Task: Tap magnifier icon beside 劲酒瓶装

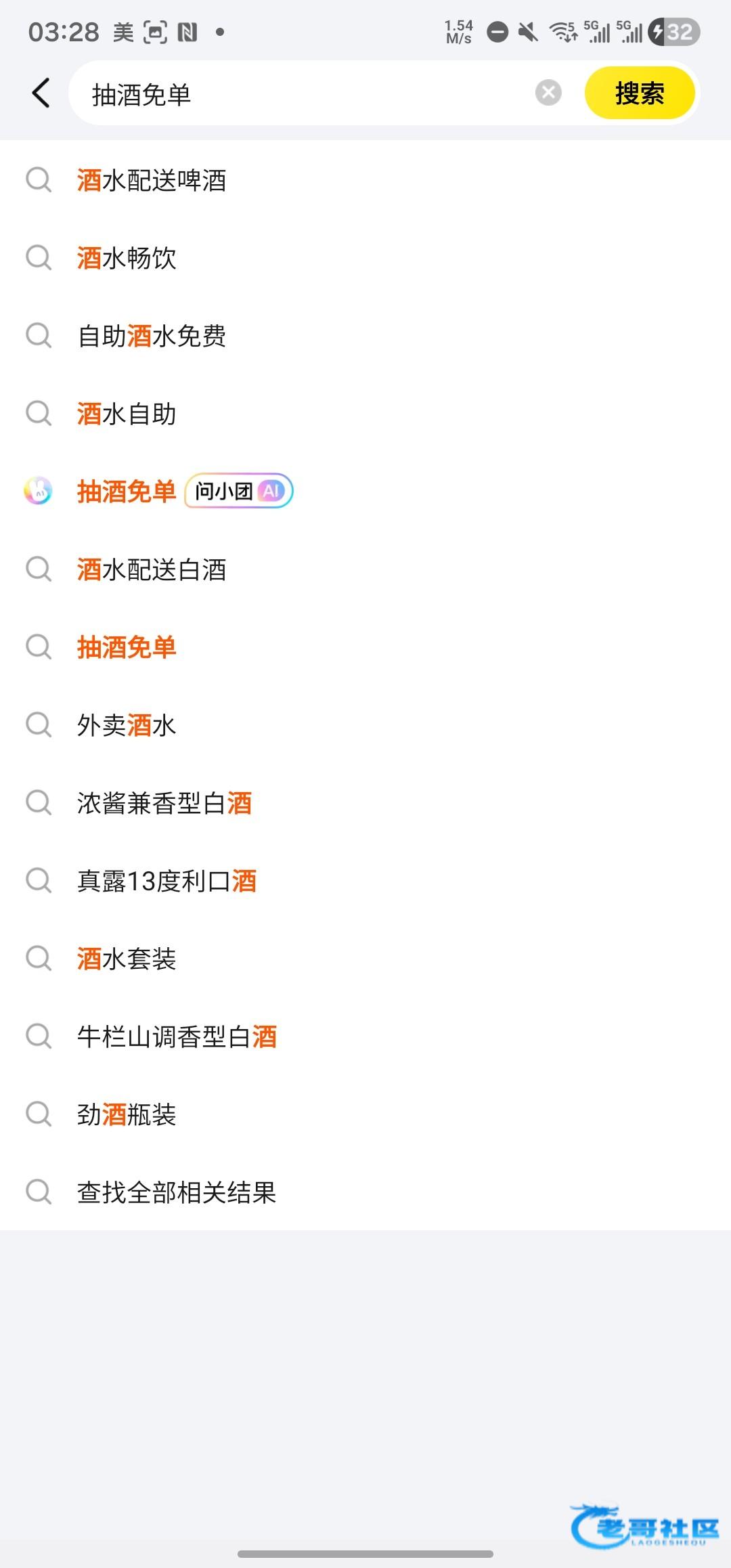Action: pyautogui.click(x=39, y=1114)
